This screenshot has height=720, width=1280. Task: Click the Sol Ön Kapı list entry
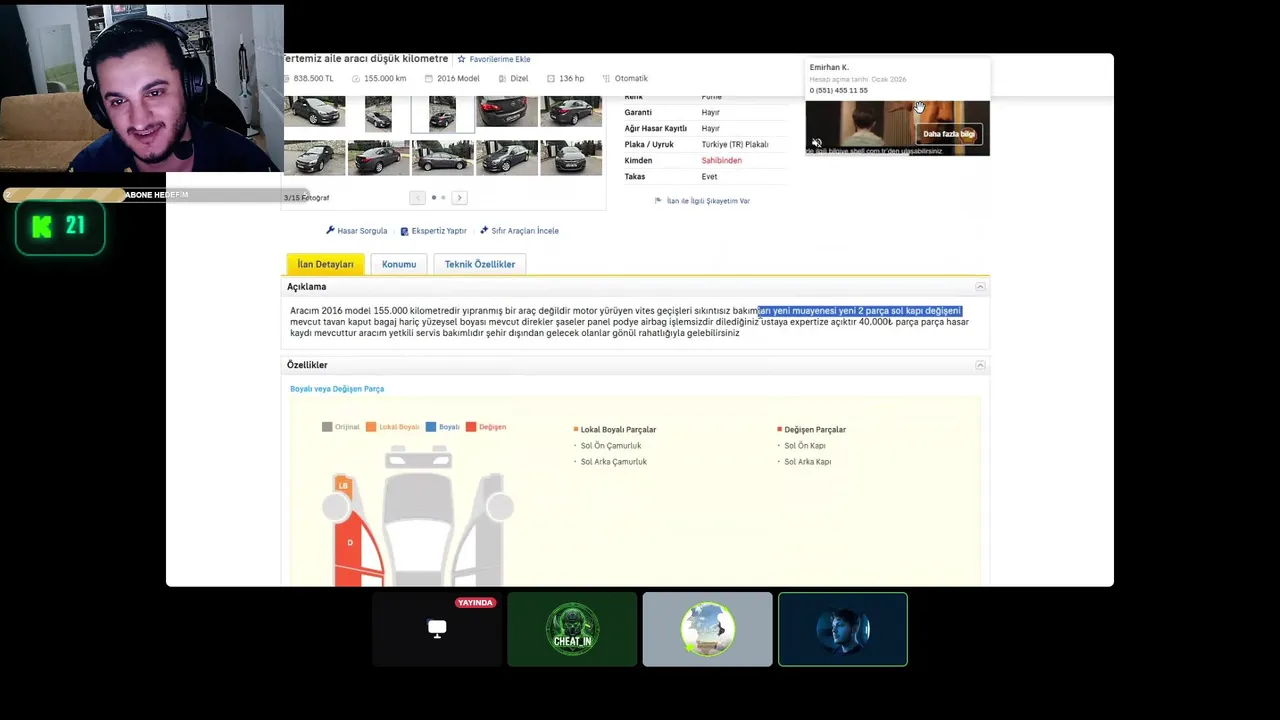[x=805, y=446]
